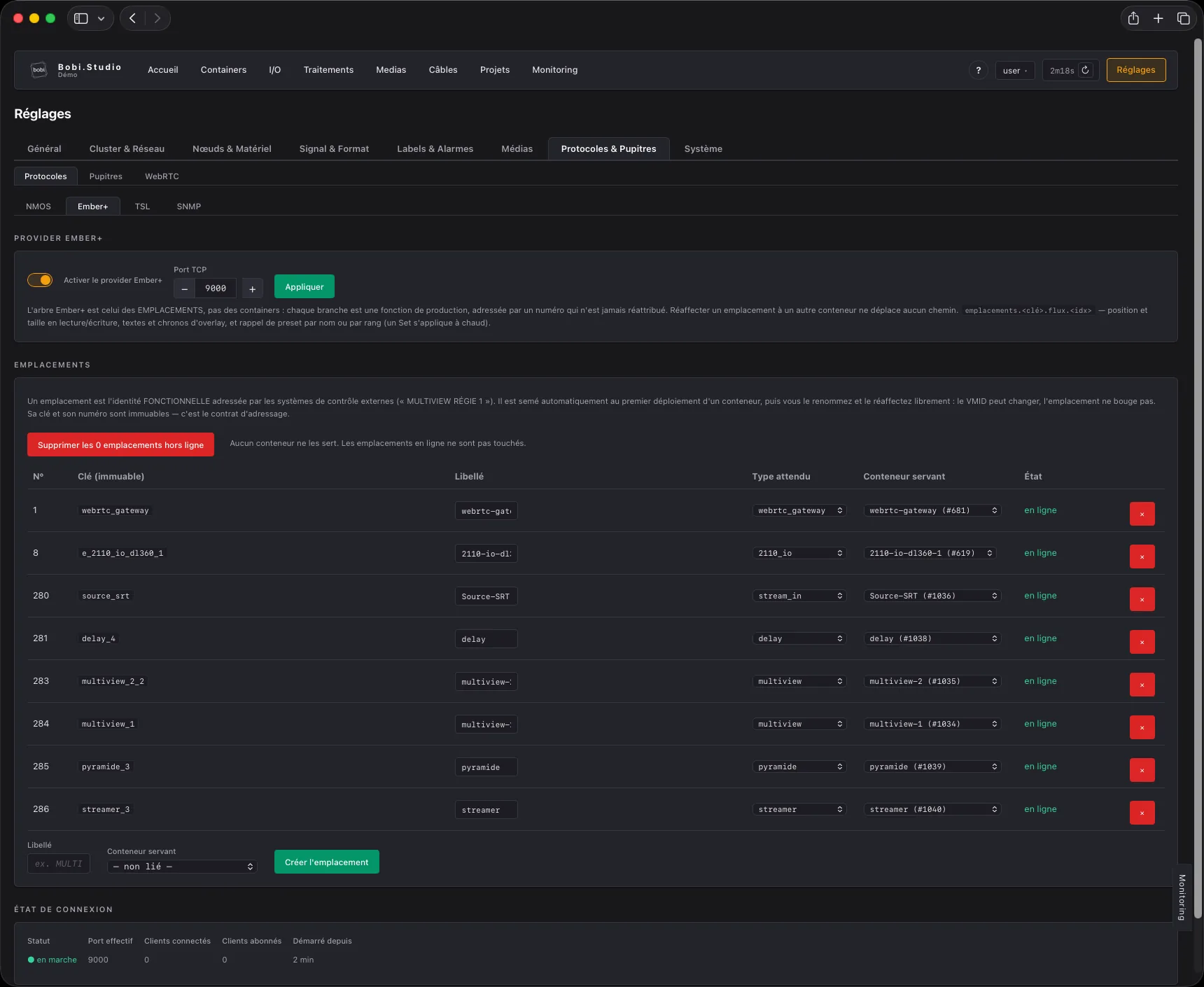Viewport: 1204px width, 987px height.
Task: Click the Port TCP value field 9000
Action: [215, 288]
